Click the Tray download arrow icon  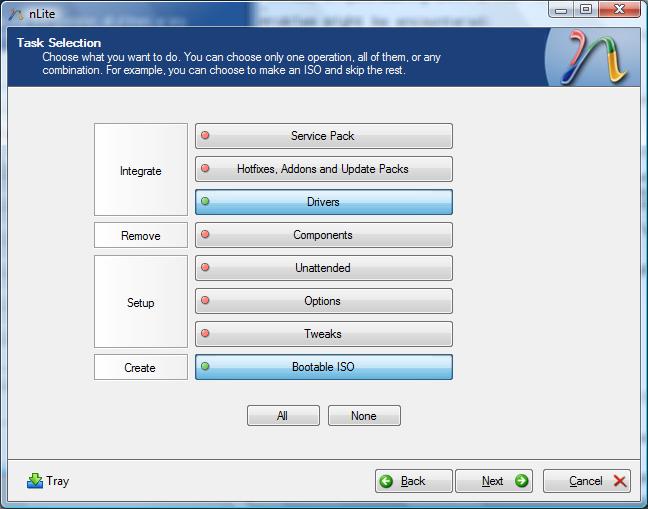[35, 481]
